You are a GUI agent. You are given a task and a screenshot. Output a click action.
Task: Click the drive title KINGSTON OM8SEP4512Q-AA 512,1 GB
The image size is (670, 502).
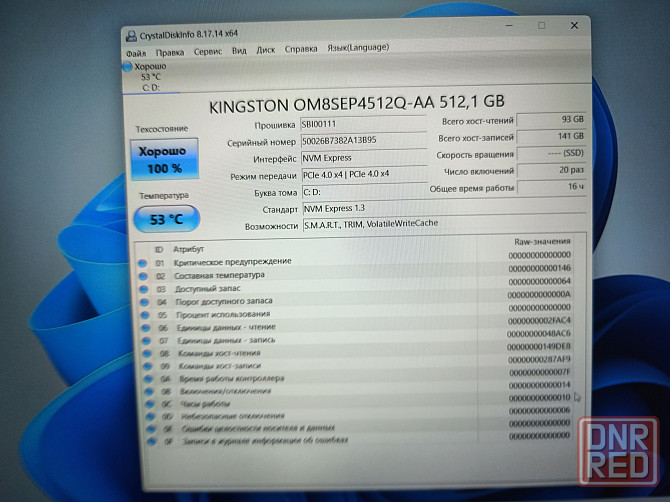pos(356,104)
